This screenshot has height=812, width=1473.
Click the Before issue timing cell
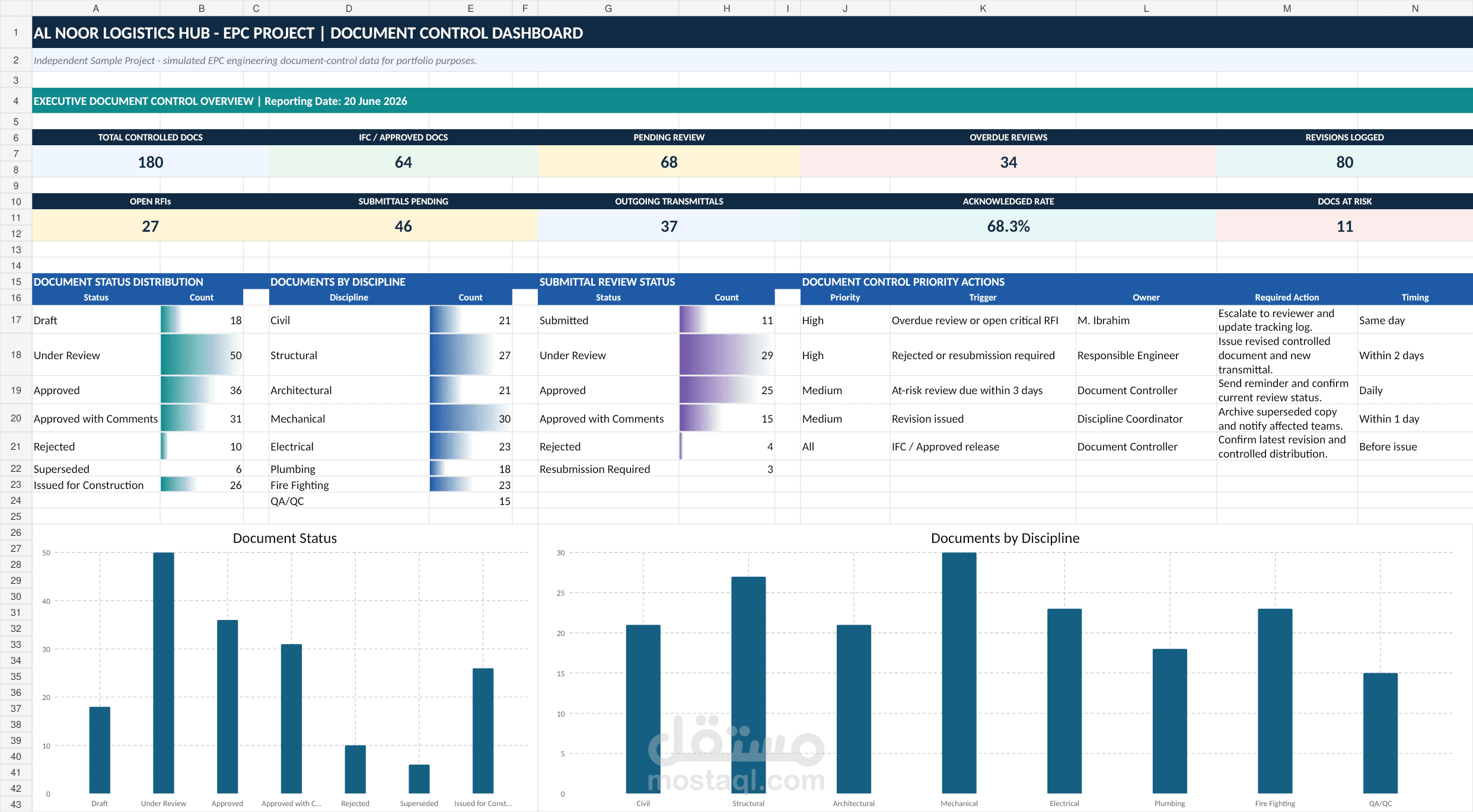1415,446
